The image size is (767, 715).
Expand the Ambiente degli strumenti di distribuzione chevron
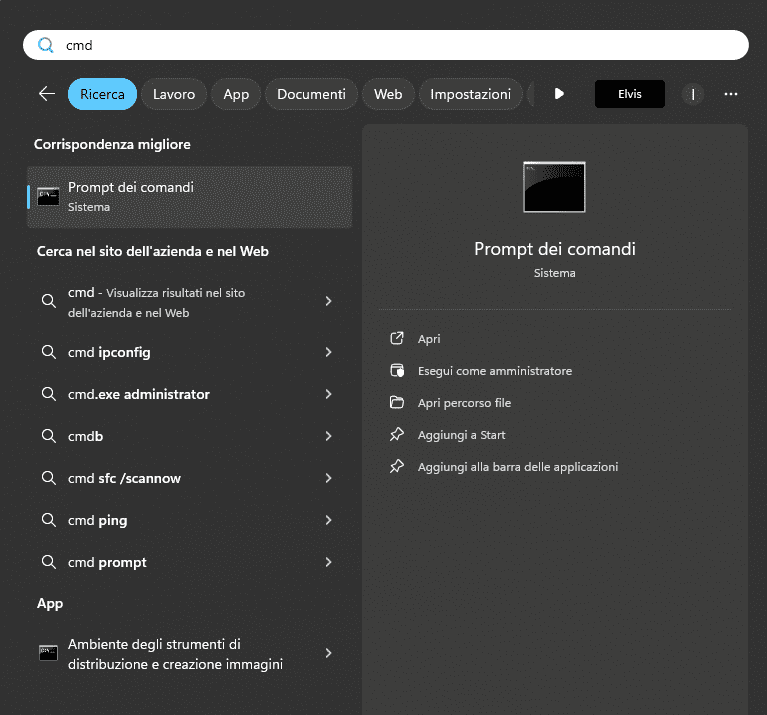click(x=328, y=654)
